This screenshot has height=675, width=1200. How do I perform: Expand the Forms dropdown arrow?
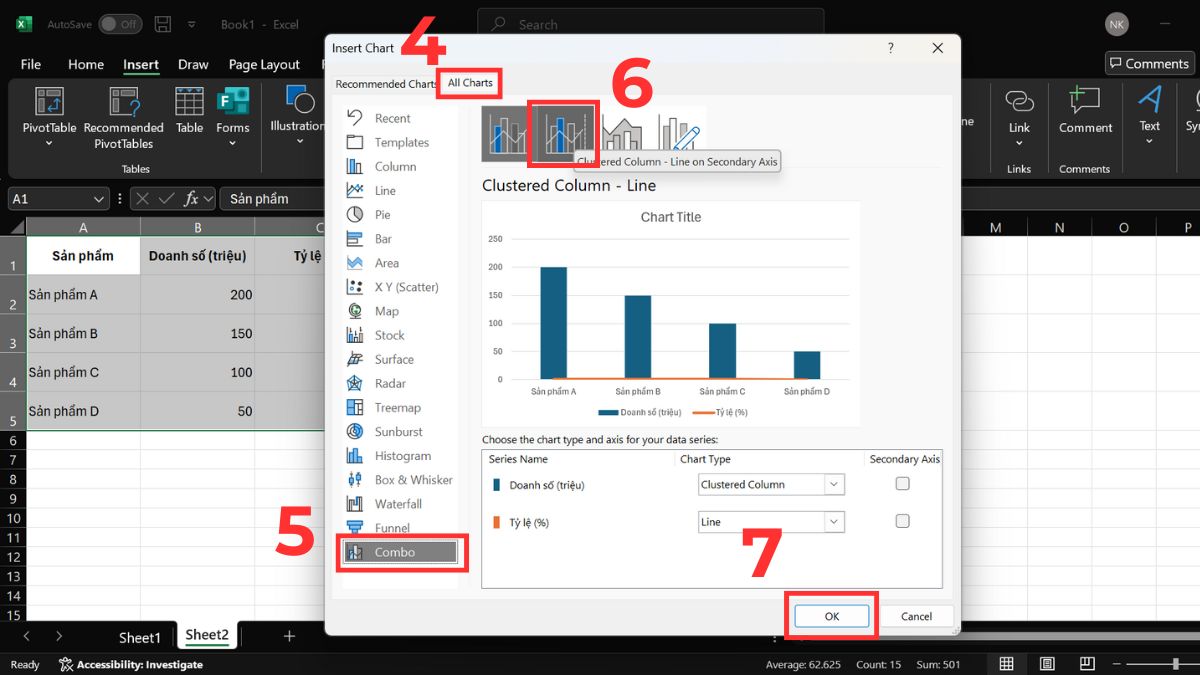[x=232, y=144]
